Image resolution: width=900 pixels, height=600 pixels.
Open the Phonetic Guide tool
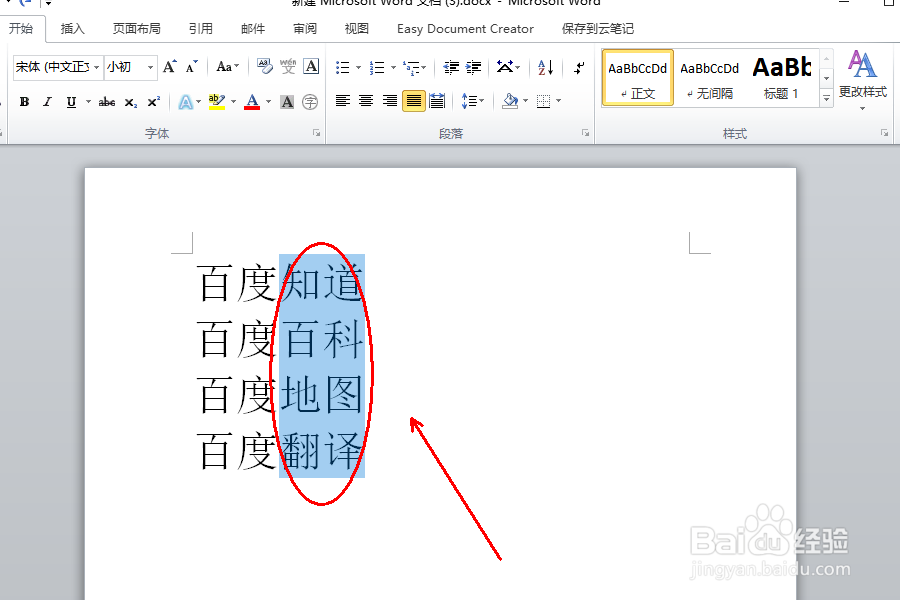(290, 66)
